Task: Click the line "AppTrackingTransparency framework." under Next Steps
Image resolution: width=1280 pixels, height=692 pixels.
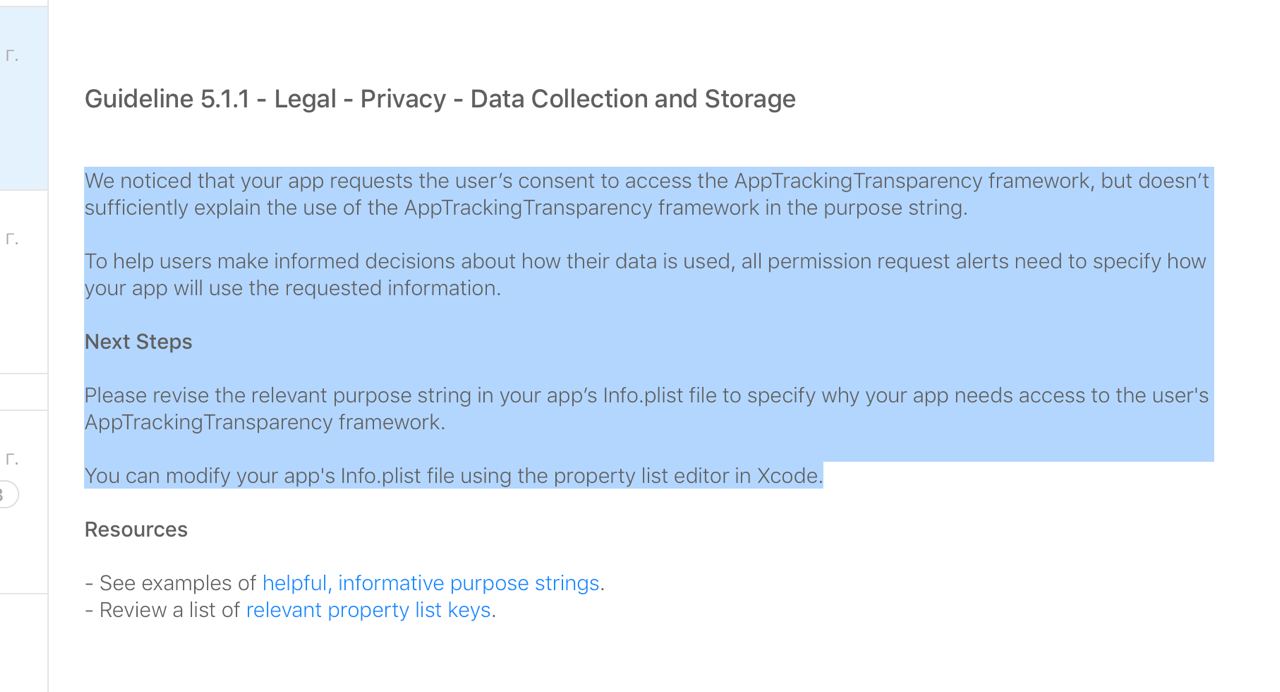Action: [264, 422]
